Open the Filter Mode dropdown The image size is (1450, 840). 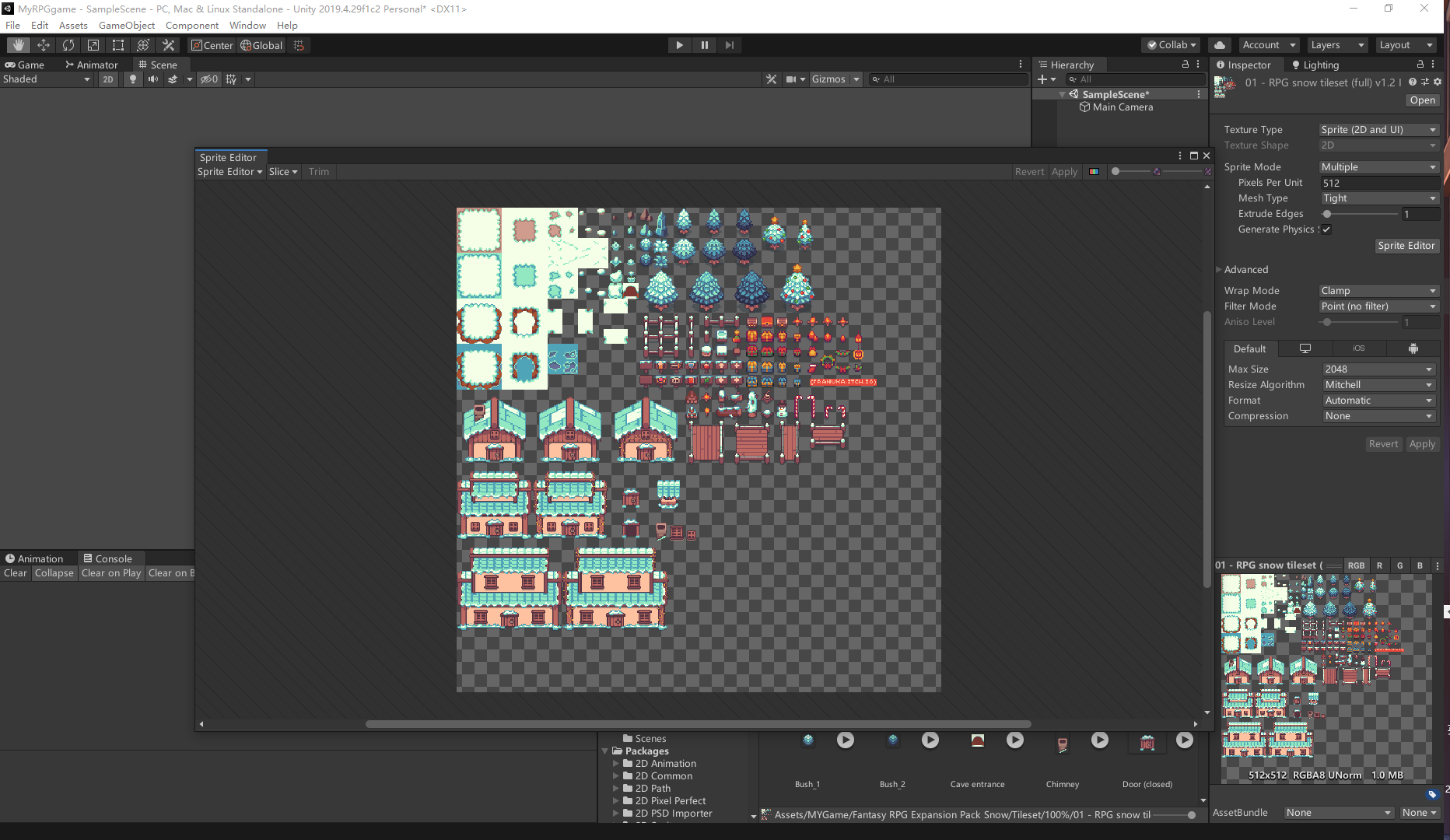pos(1378,306)
